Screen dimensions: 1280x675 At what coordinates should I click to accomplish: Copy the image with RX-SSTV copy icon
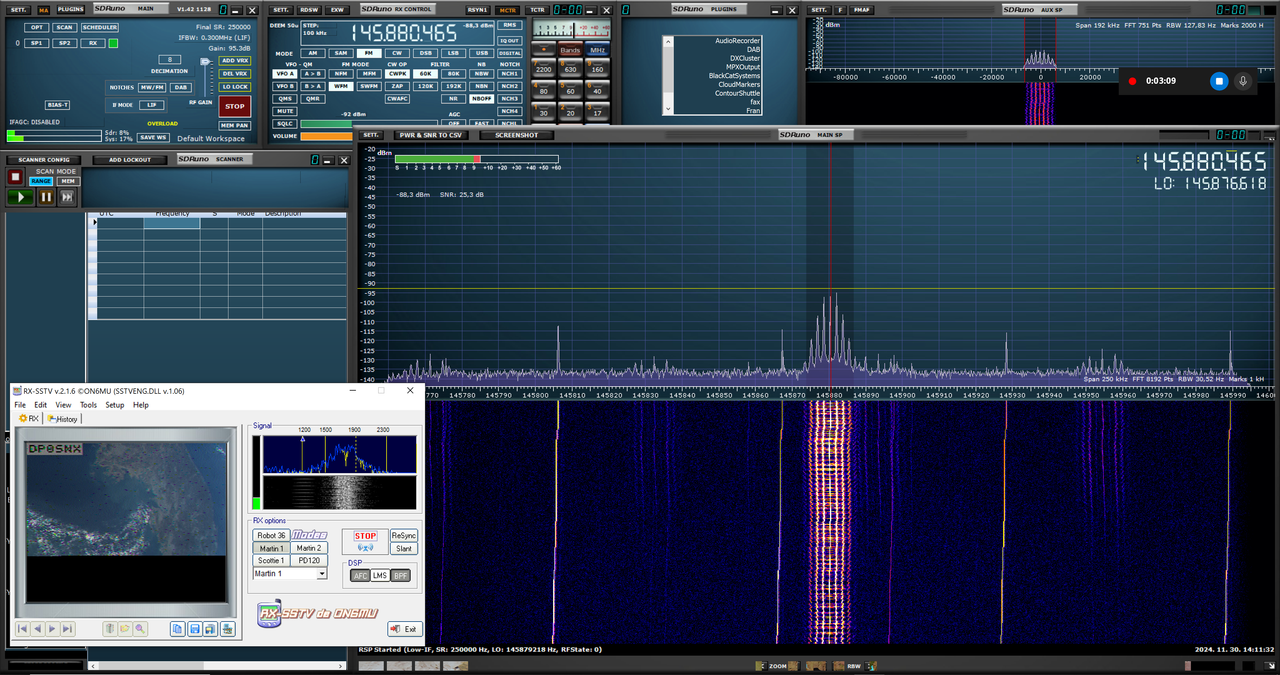[177, 629]
